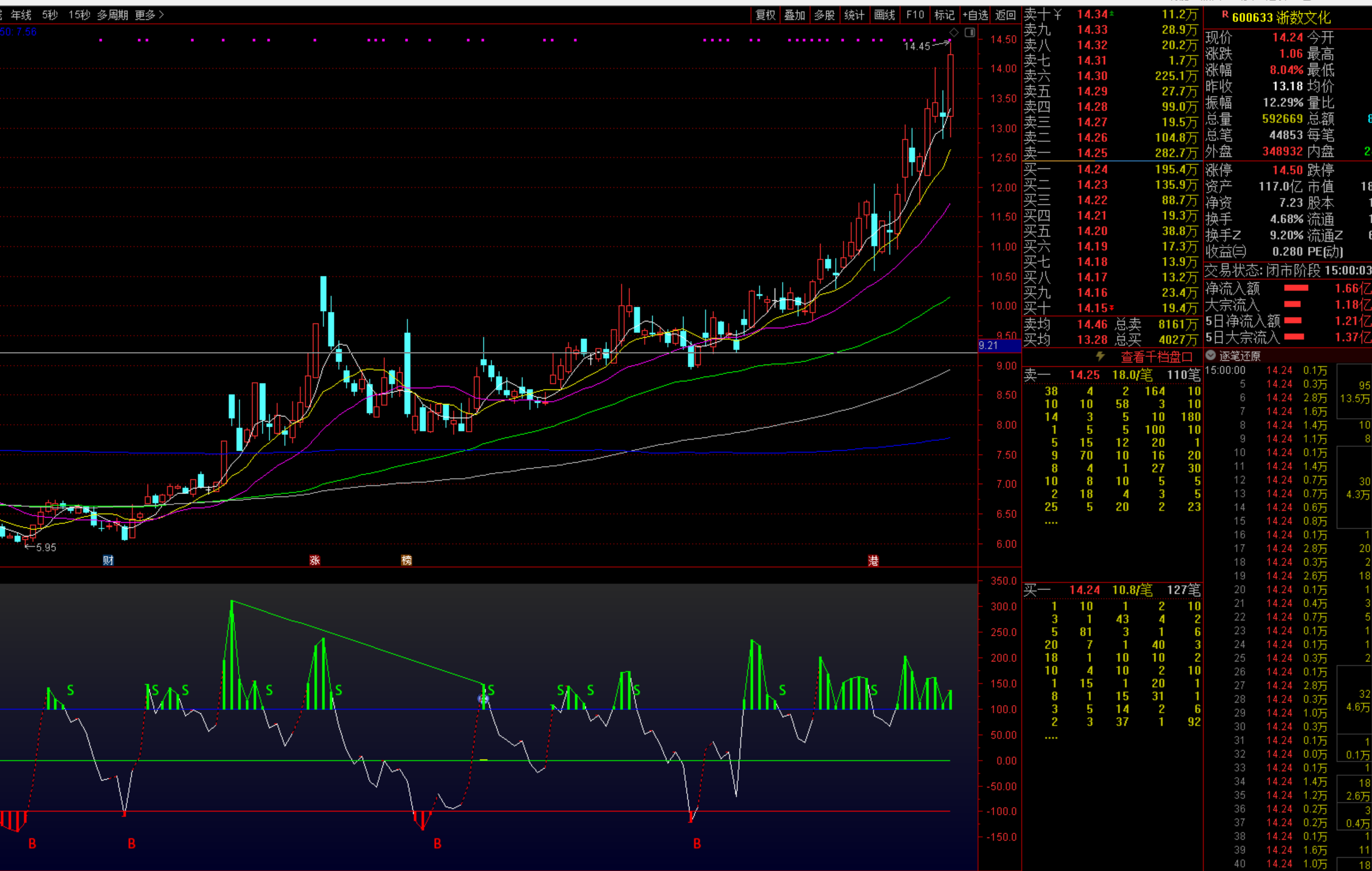
Task: Click the 买一 queue header with 127笔
Action: click(1112, 590)
